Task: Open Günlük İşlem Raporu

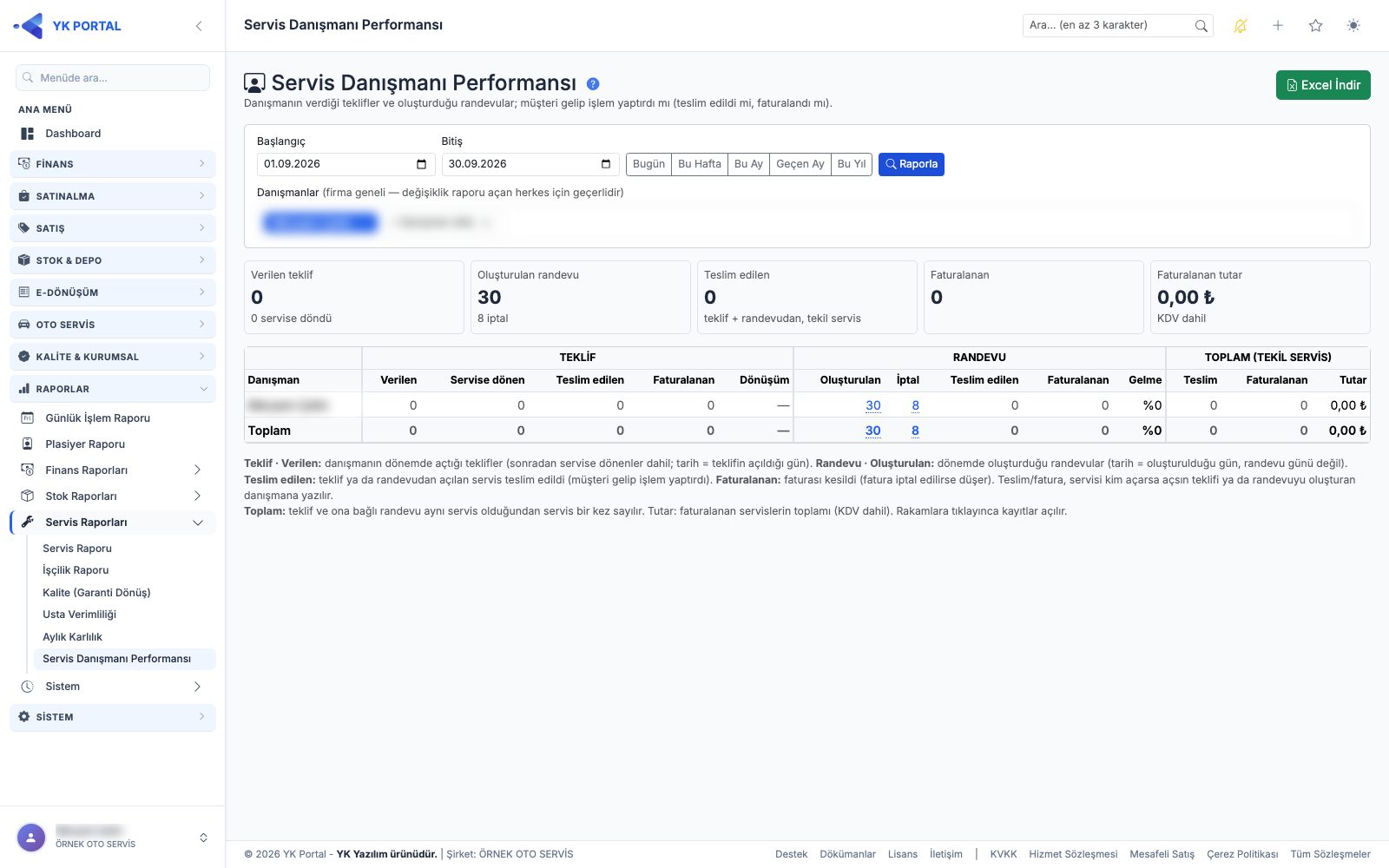Action: tap(113, 418)
